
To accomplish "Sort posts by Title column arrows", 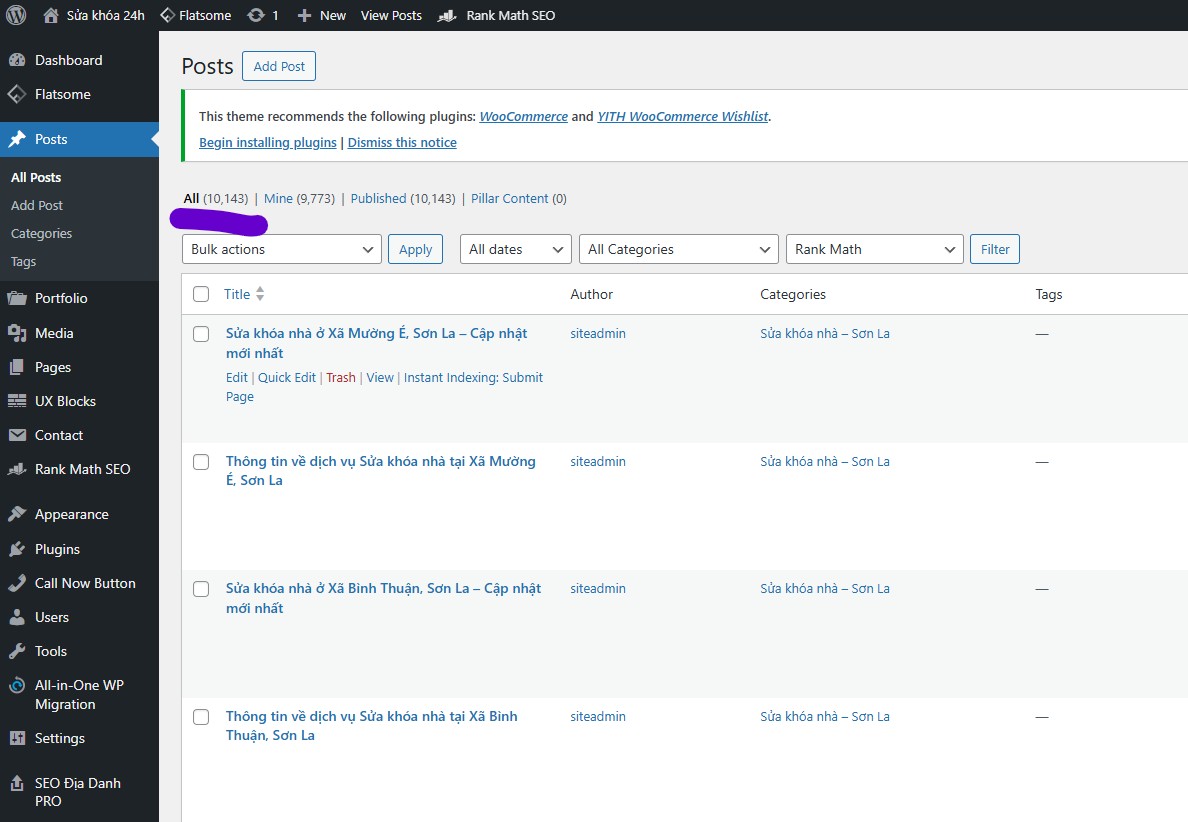I will 260,294.
